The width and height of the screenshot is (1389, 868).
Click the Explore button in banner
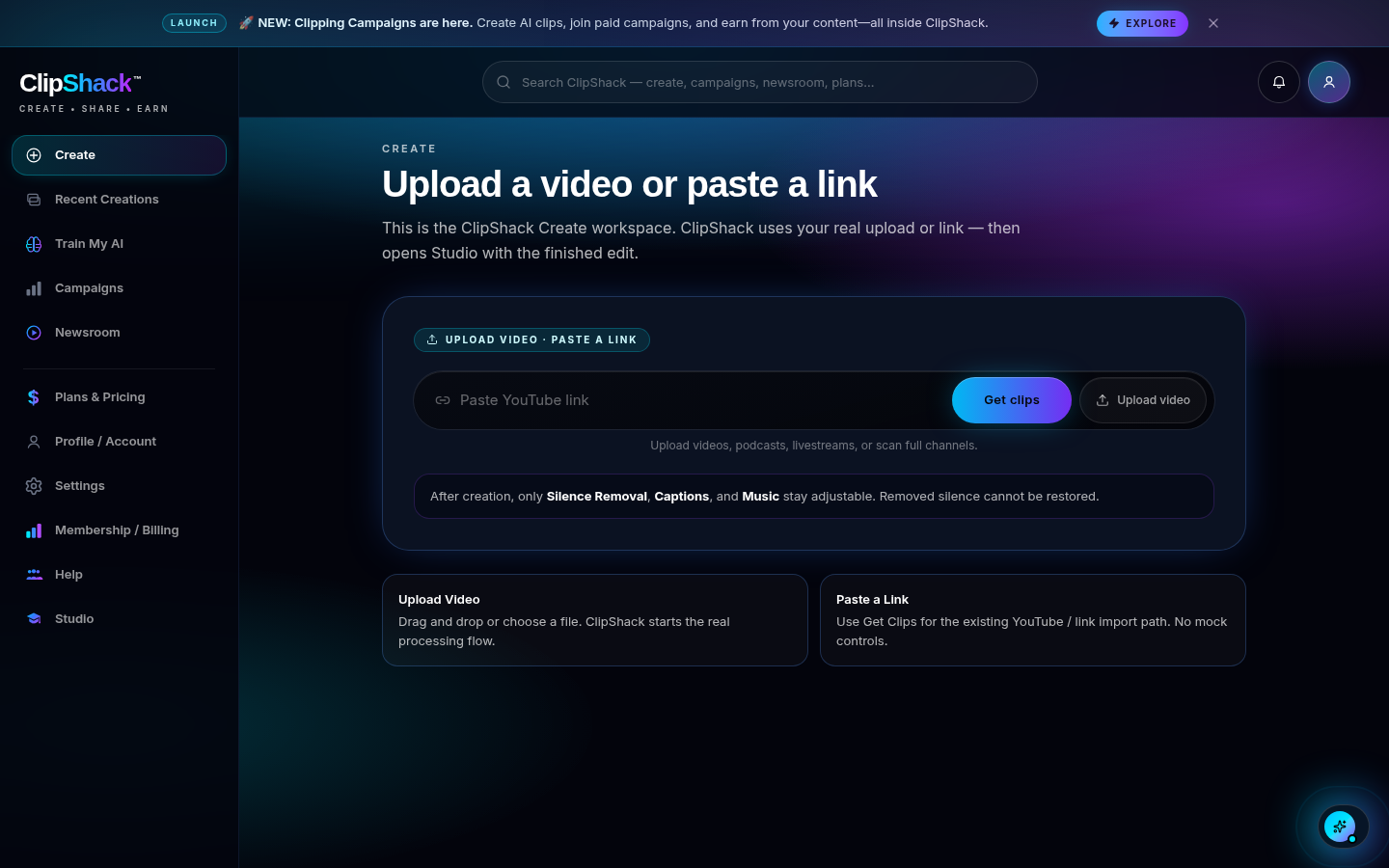(x=1142, y=23)
